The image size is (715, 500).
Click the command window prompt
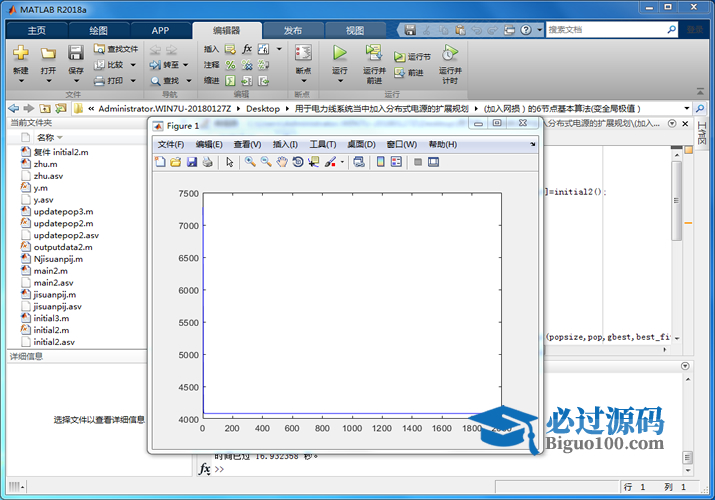coord(219,469)
